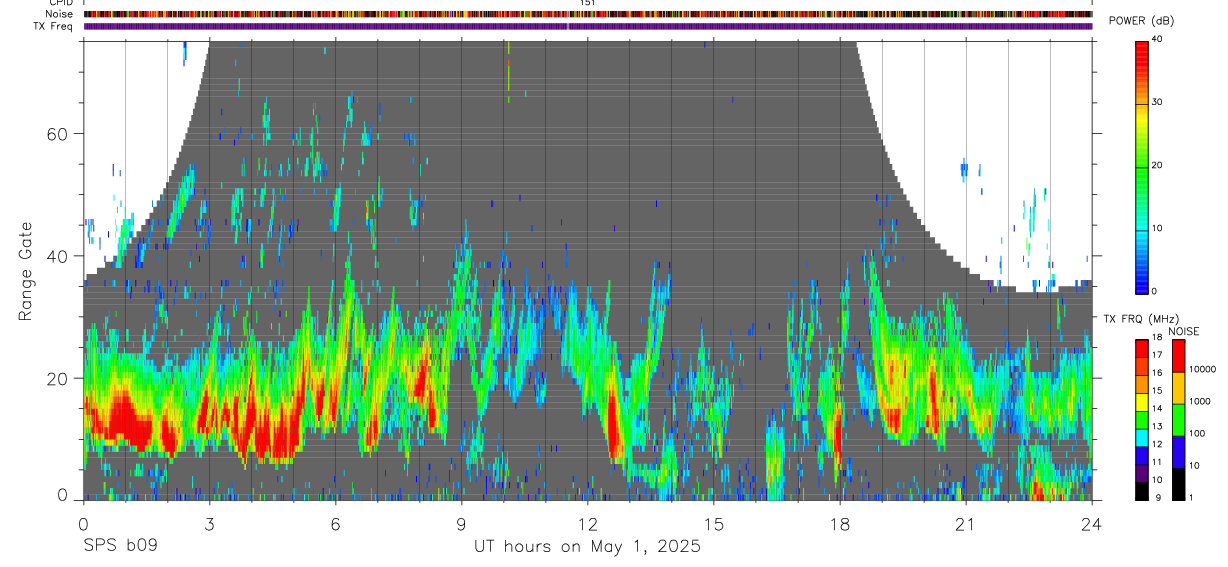Click the Noise row label at top
Screen dimensions: 1228x567
click(60, 14)
